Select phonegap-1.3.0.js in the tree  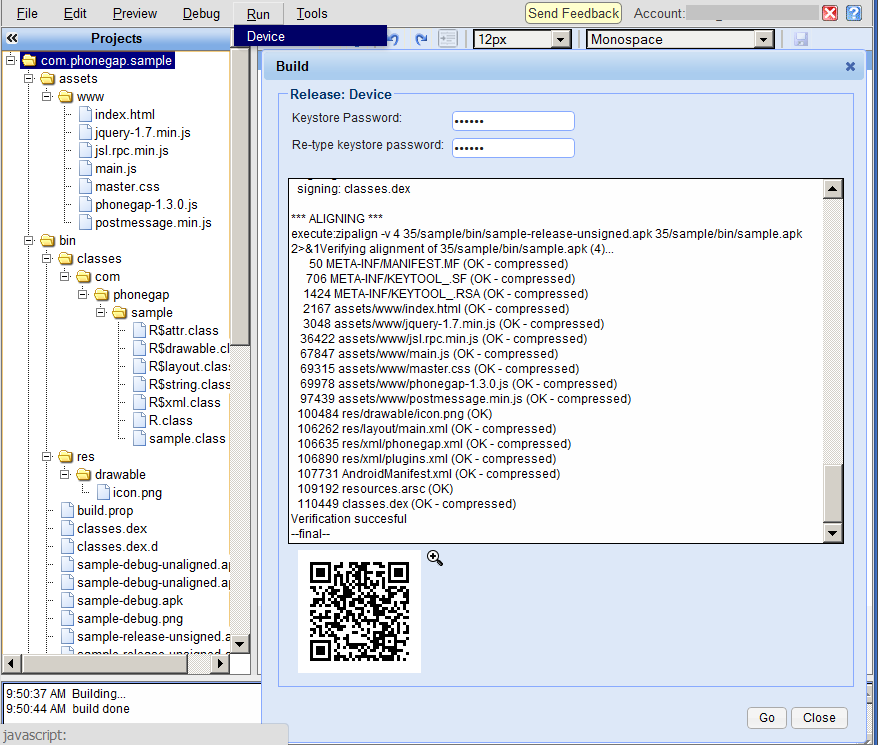[x=146, y=204]
